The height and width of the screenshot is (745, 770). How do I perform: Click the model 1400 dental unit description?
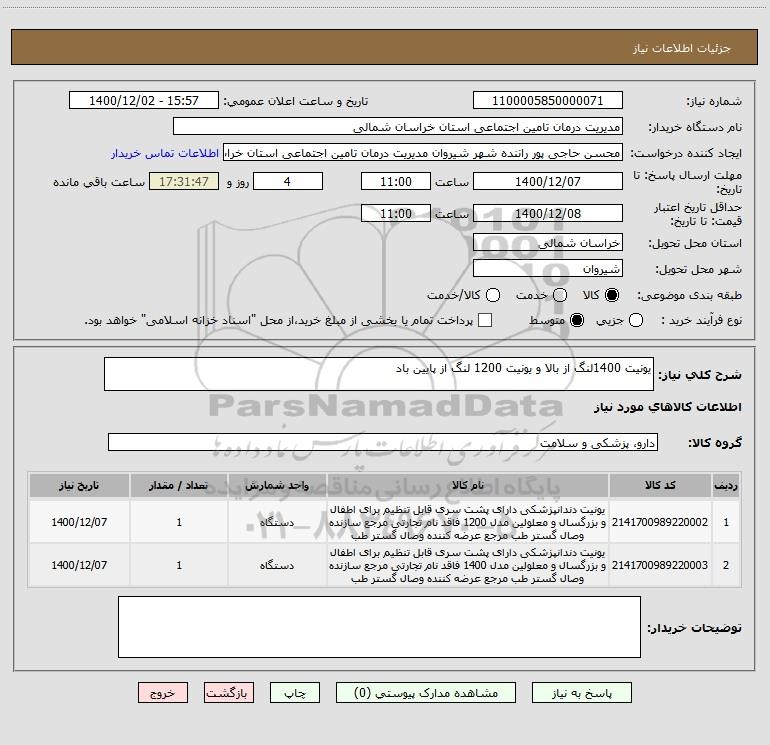click(468, 565)
